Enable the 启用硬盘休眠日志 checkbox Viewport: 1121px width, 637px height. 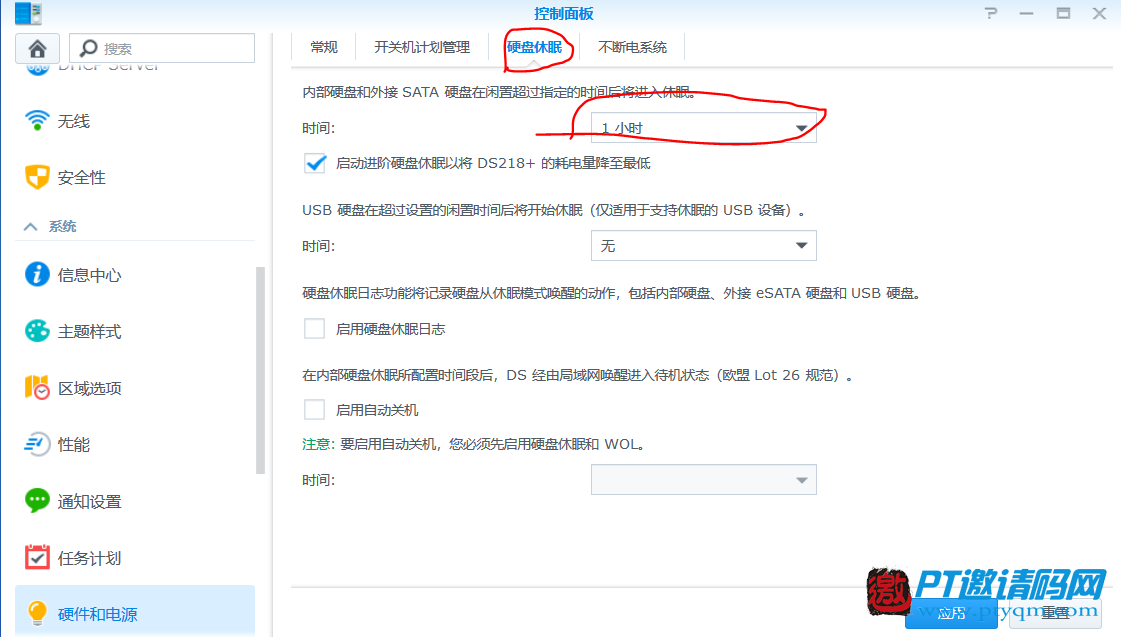point(315,329)
